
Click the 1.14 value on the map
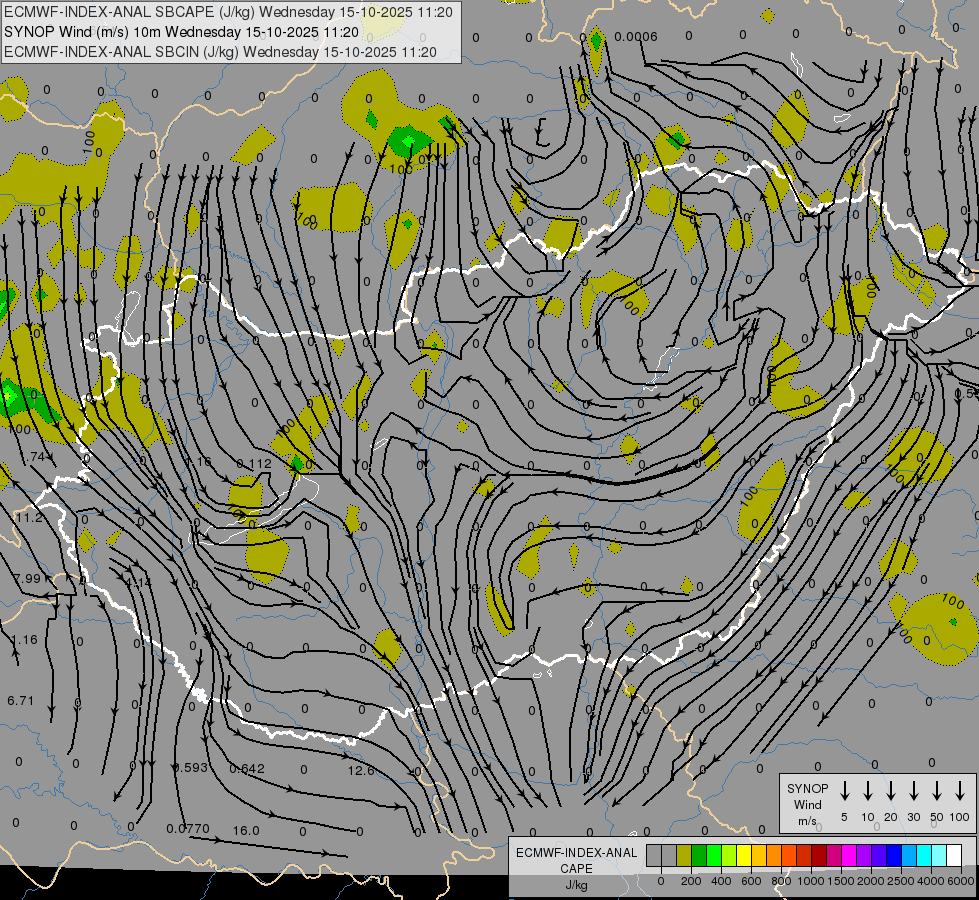(x=139, y=582)
